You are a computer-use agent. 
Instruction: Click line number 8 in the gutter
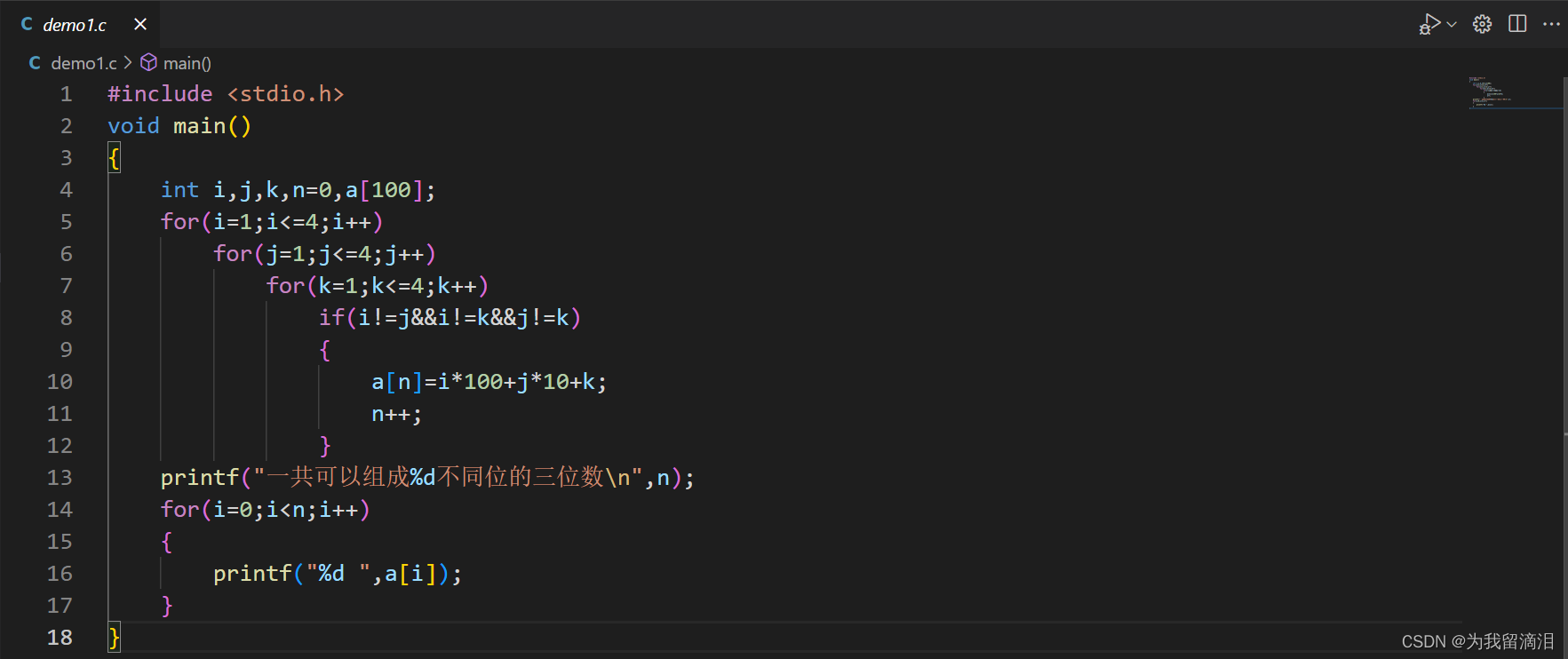[x=66, y=318]
